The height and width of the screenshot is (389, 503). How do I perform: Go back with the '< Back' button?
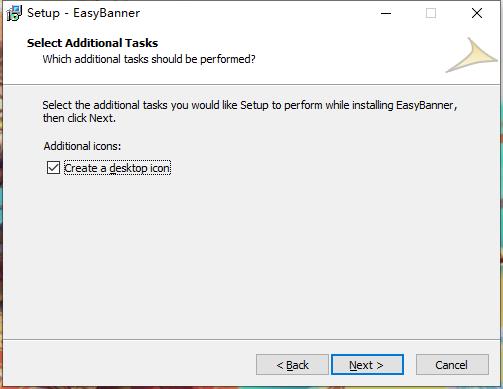tap(292, 365)
